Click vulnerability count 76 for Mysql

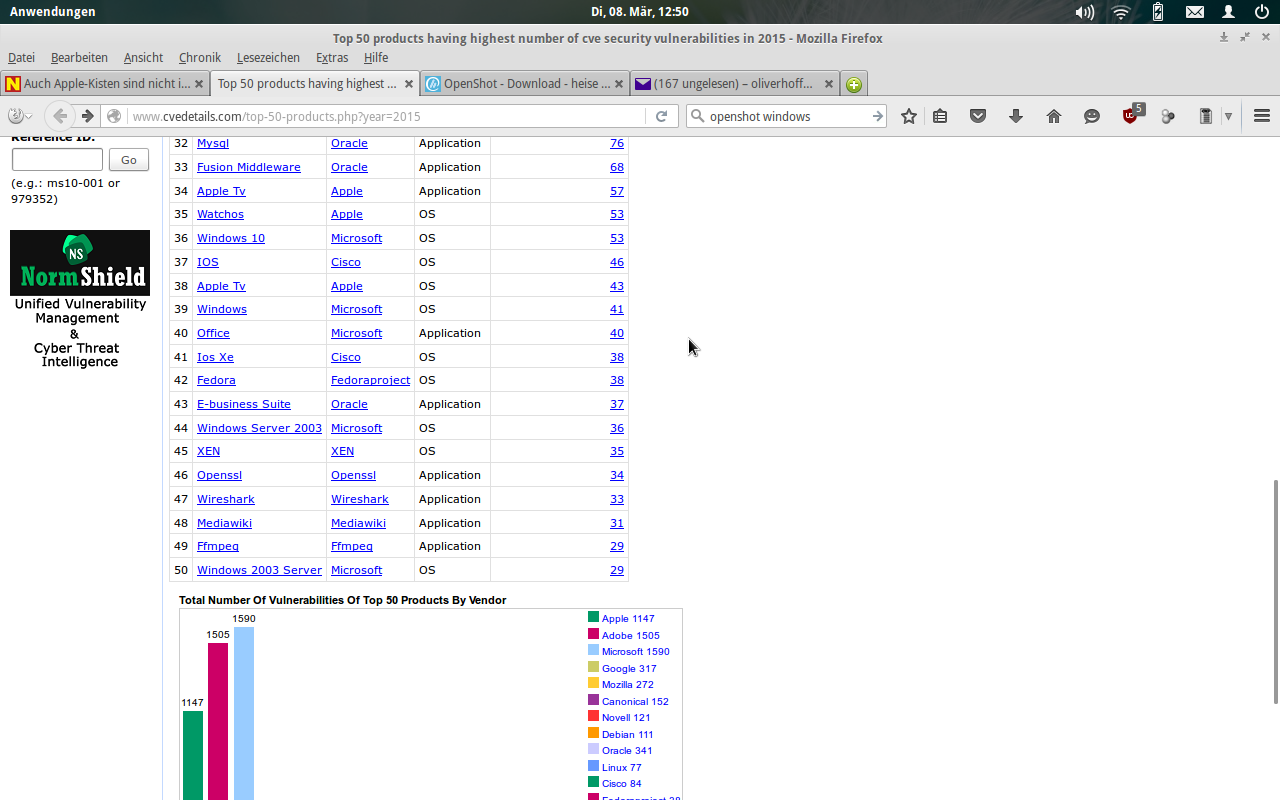[617, 143]
